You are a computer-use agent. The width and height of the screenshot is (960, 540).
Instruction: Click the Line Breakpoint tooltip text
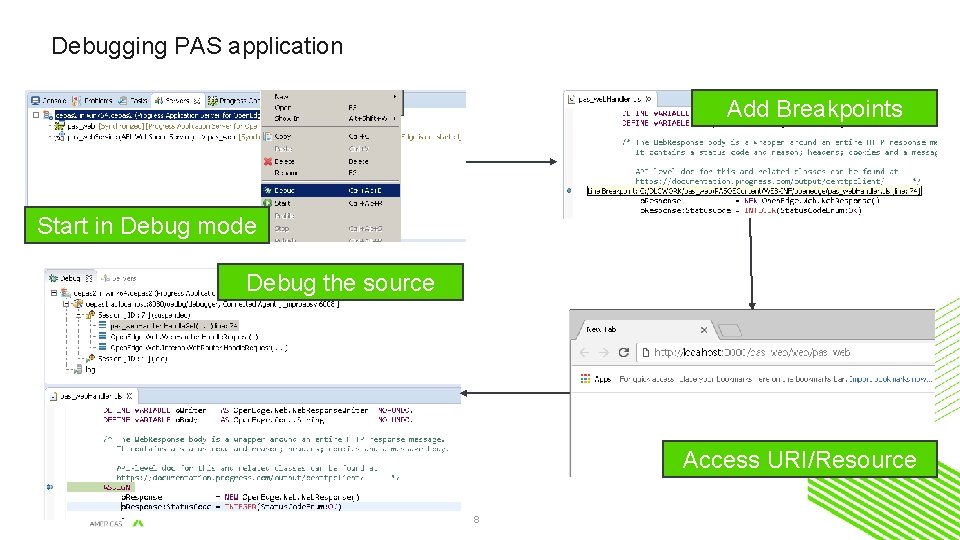pos(754,191)
